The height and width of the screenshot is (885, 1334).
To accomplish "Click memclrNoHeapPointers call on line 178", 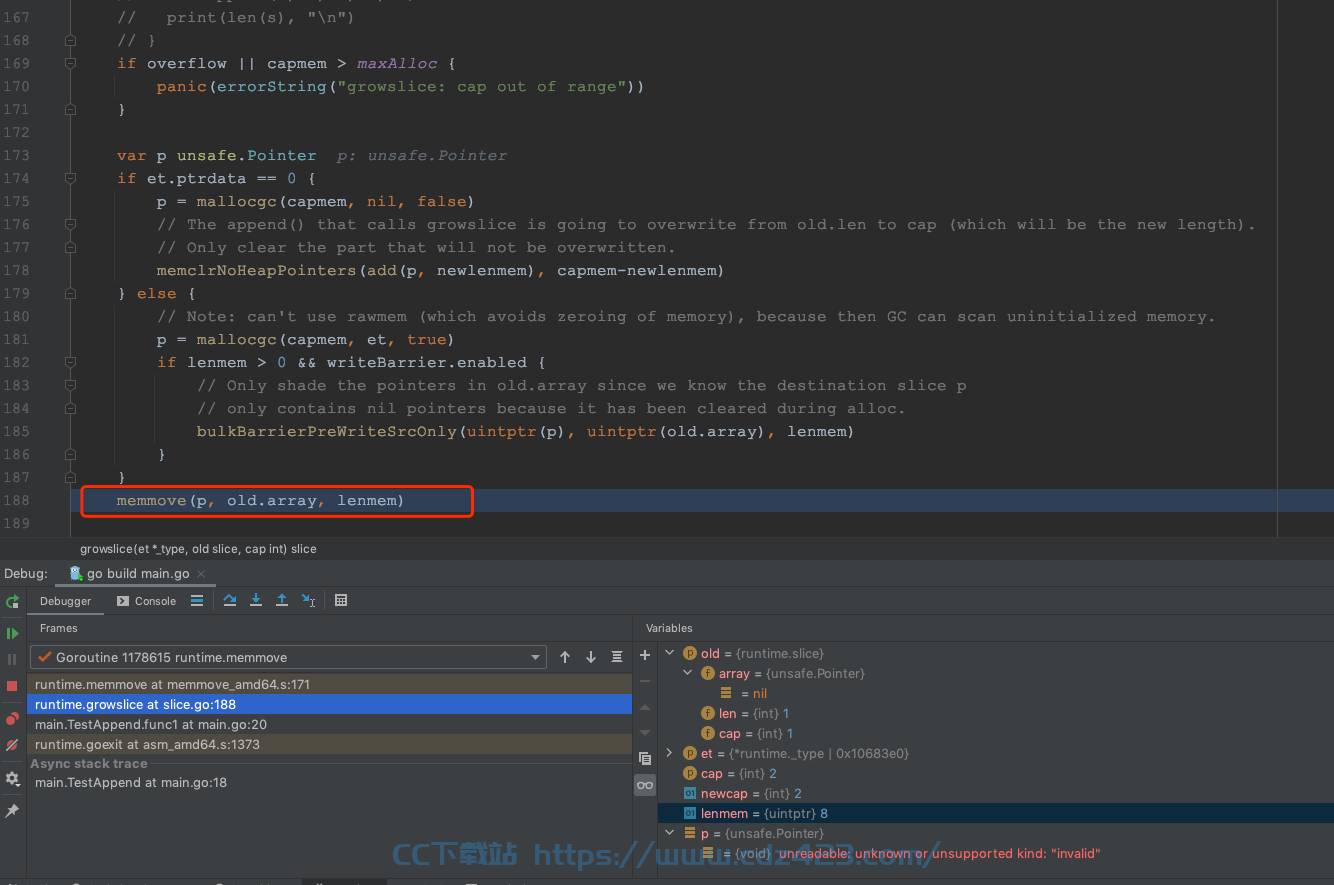I will coord(256,270).
